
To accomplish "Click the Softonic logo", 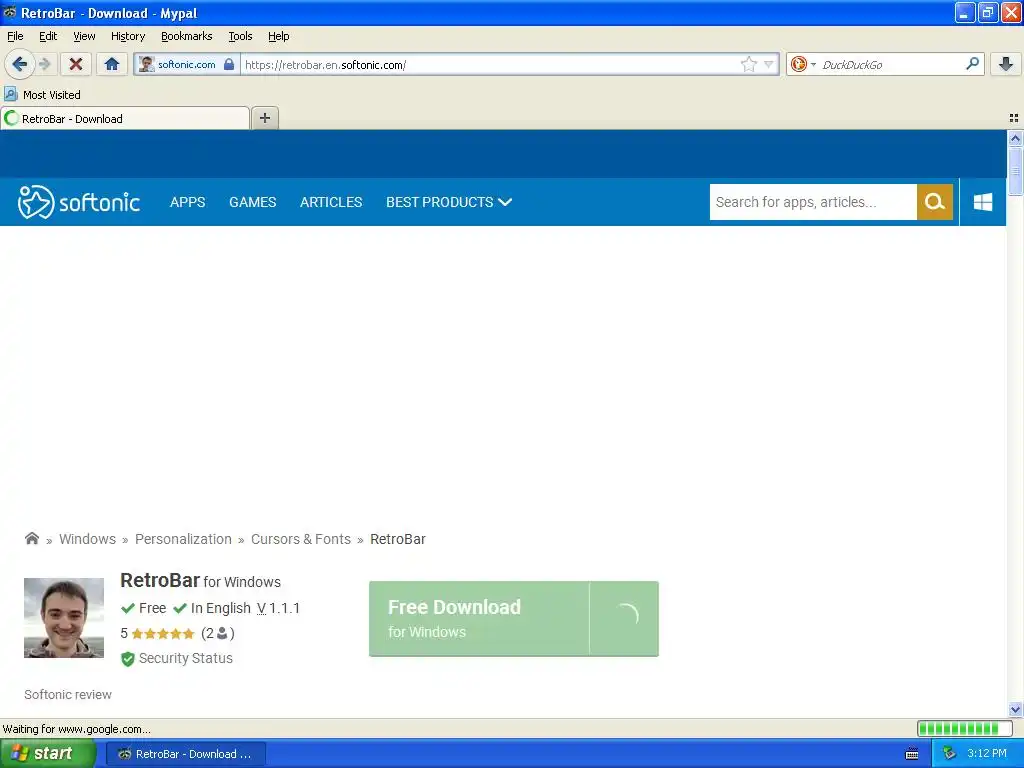I will [x=78, y=202].
